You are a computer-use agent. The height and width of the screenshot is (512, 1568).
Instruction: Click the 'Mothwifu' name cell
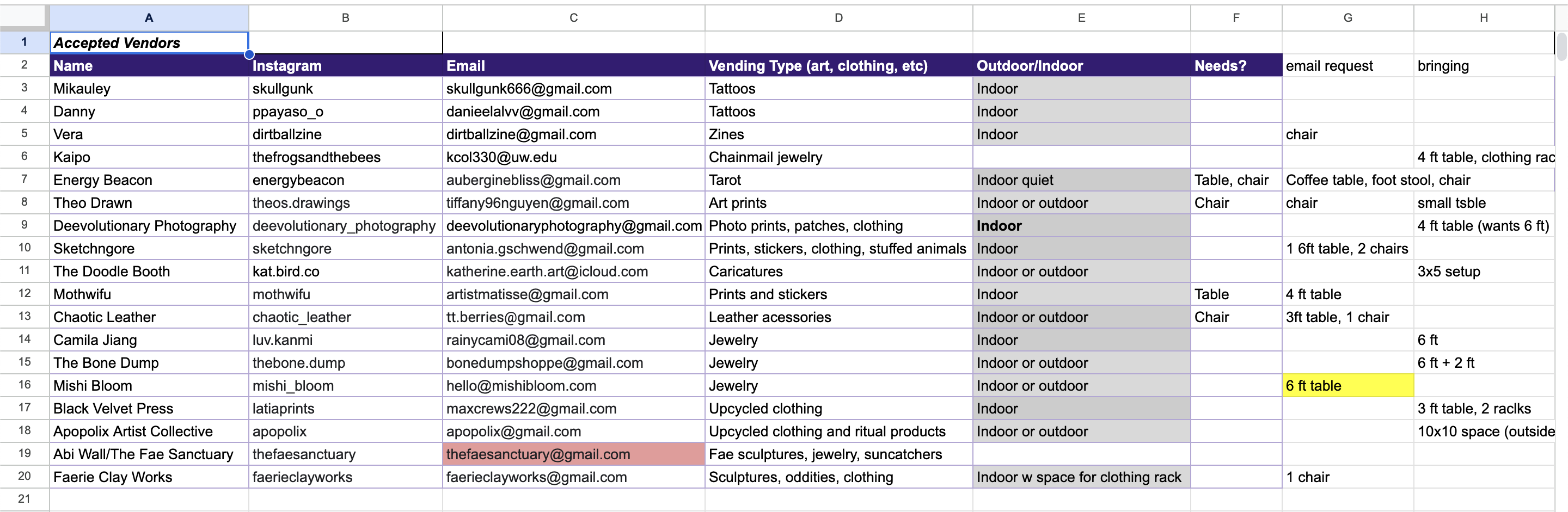(x=149, y=294)
